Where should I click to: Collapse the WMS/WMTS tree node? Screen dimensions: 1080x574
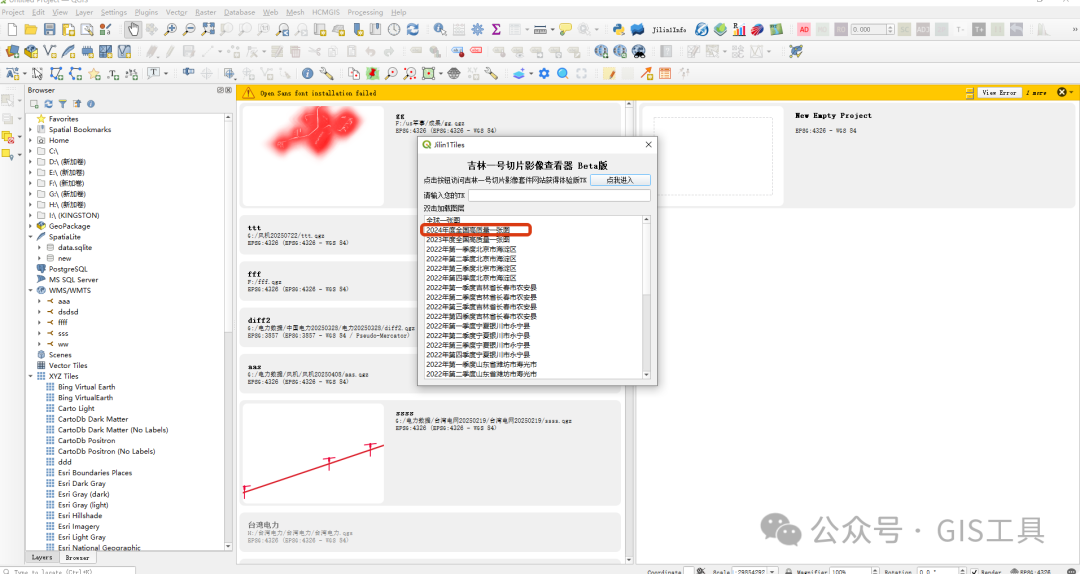click(x=30, y=291)
